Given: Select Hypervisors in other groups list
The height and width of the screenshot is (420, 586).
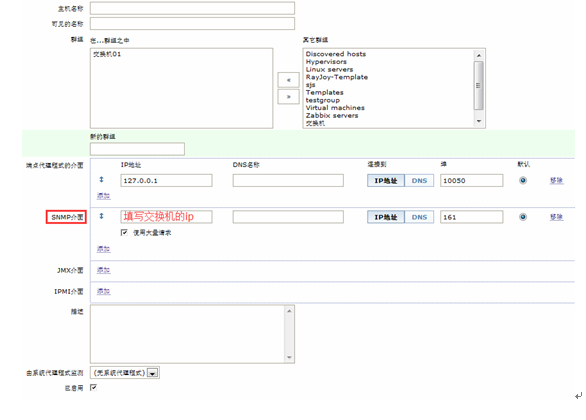Looking at the screenshot, I should (326, 62).
